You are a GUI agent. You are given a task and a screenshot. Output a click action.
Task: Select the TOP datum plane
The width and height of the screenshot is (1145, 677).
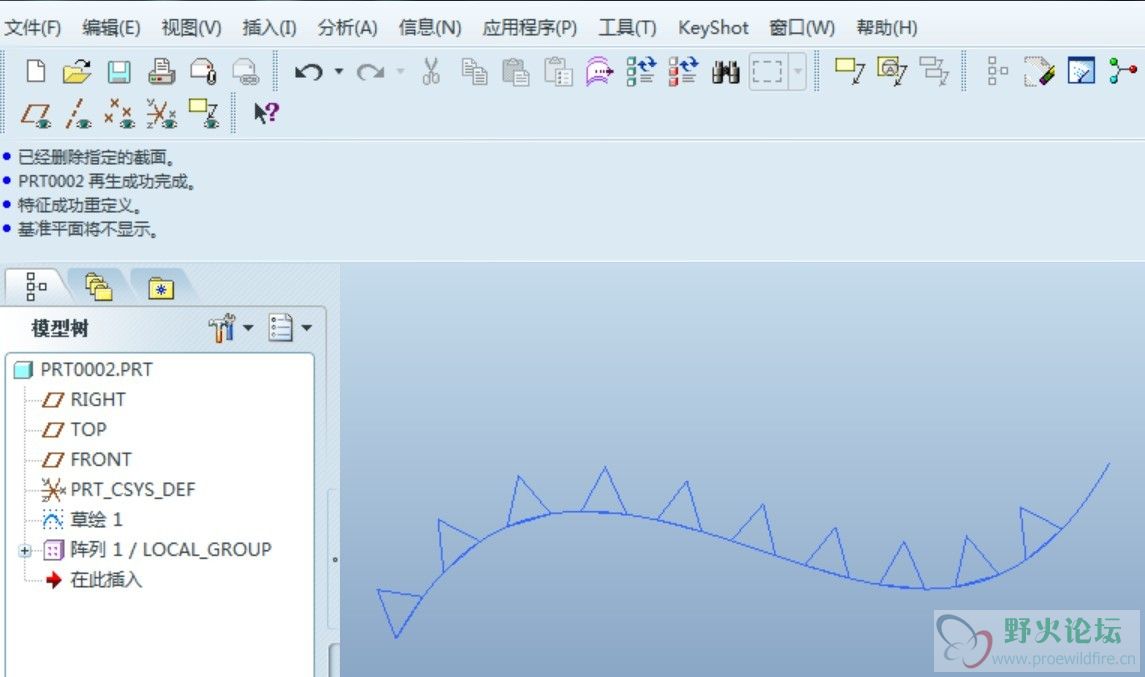(88, 429)
